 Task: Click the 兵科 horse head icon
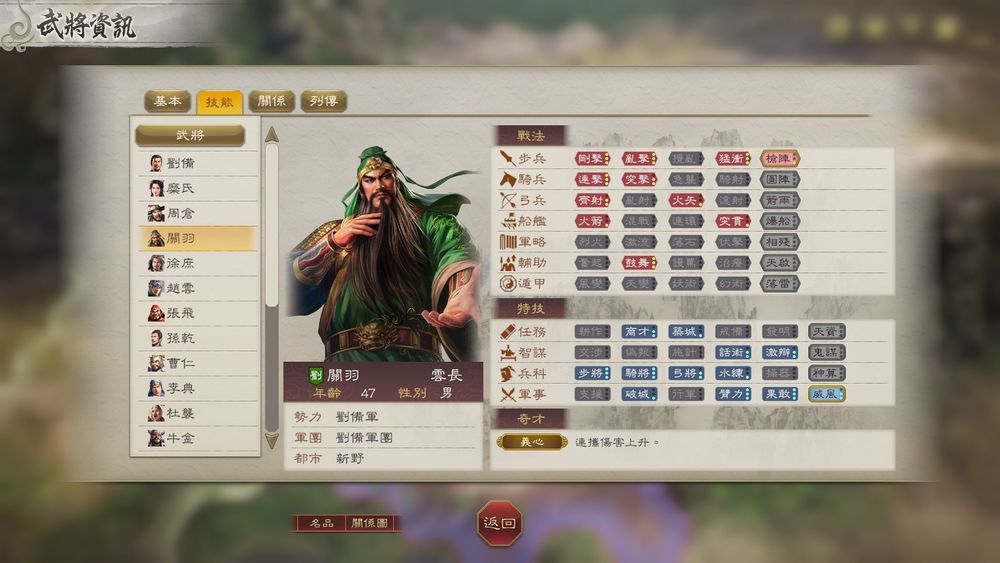pos(508,374)
